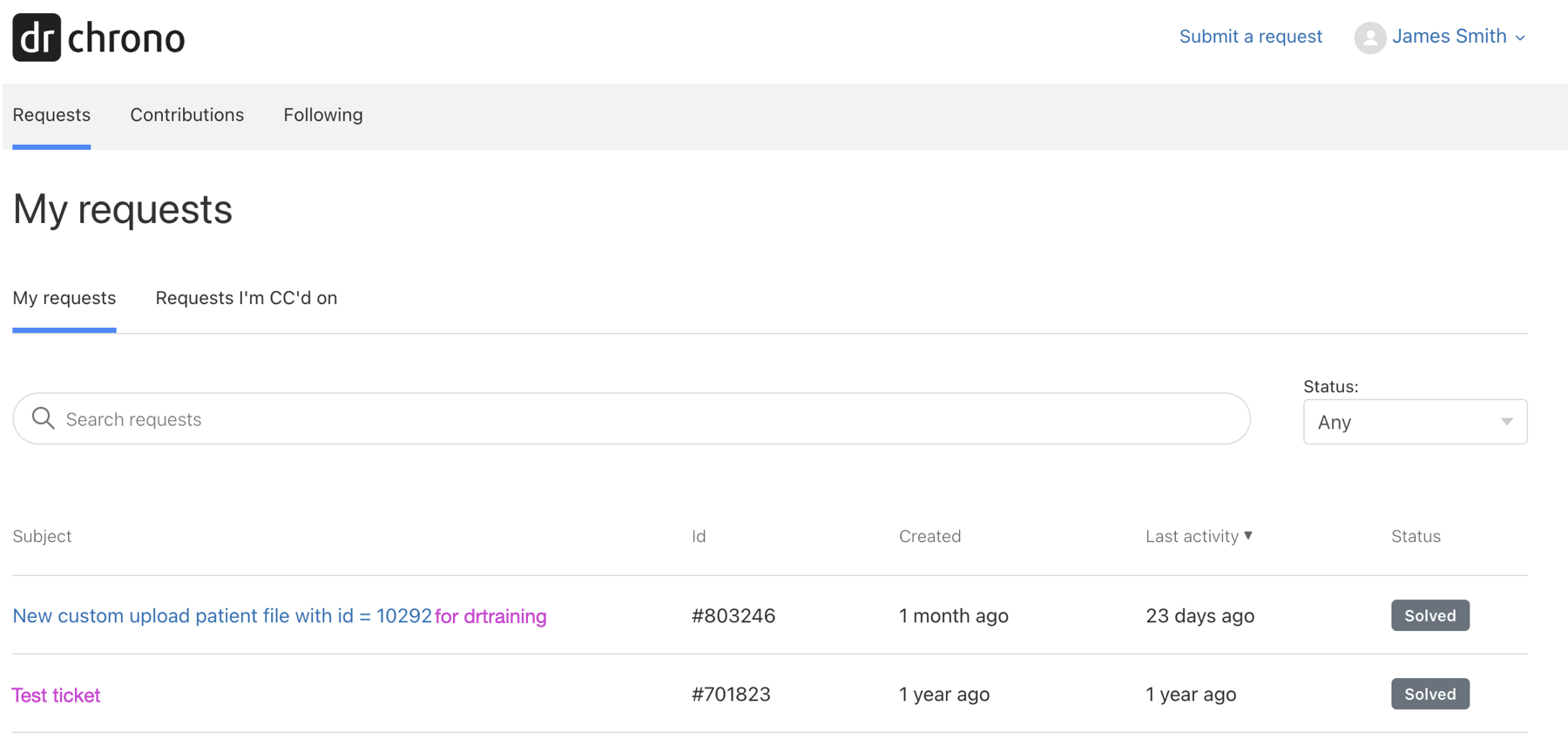Click the Submit a request link
Image resolution: width=1568 pixels, height=739 pixels.
pos(1250,37)
